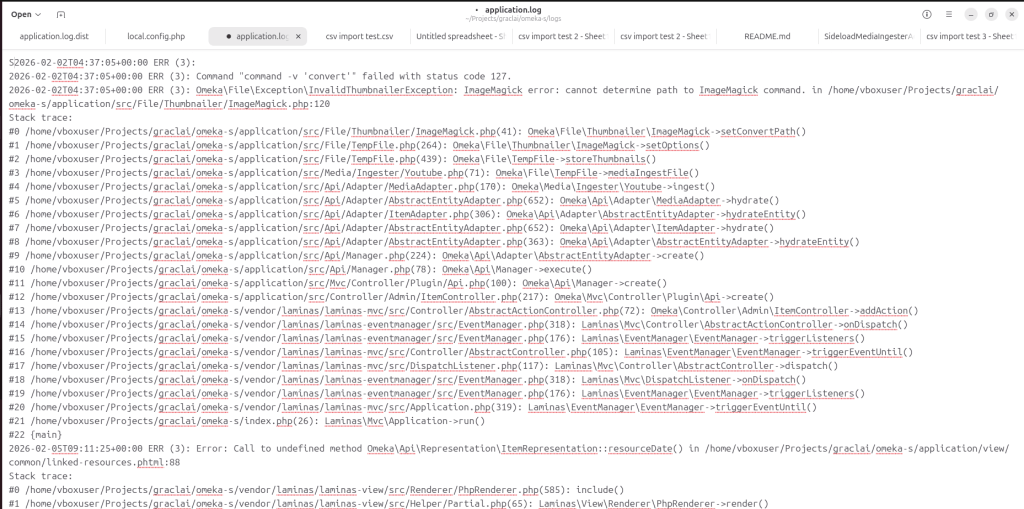The image size is (1024, 509).
Task: Restore the window size
Action: coord(990,15)
